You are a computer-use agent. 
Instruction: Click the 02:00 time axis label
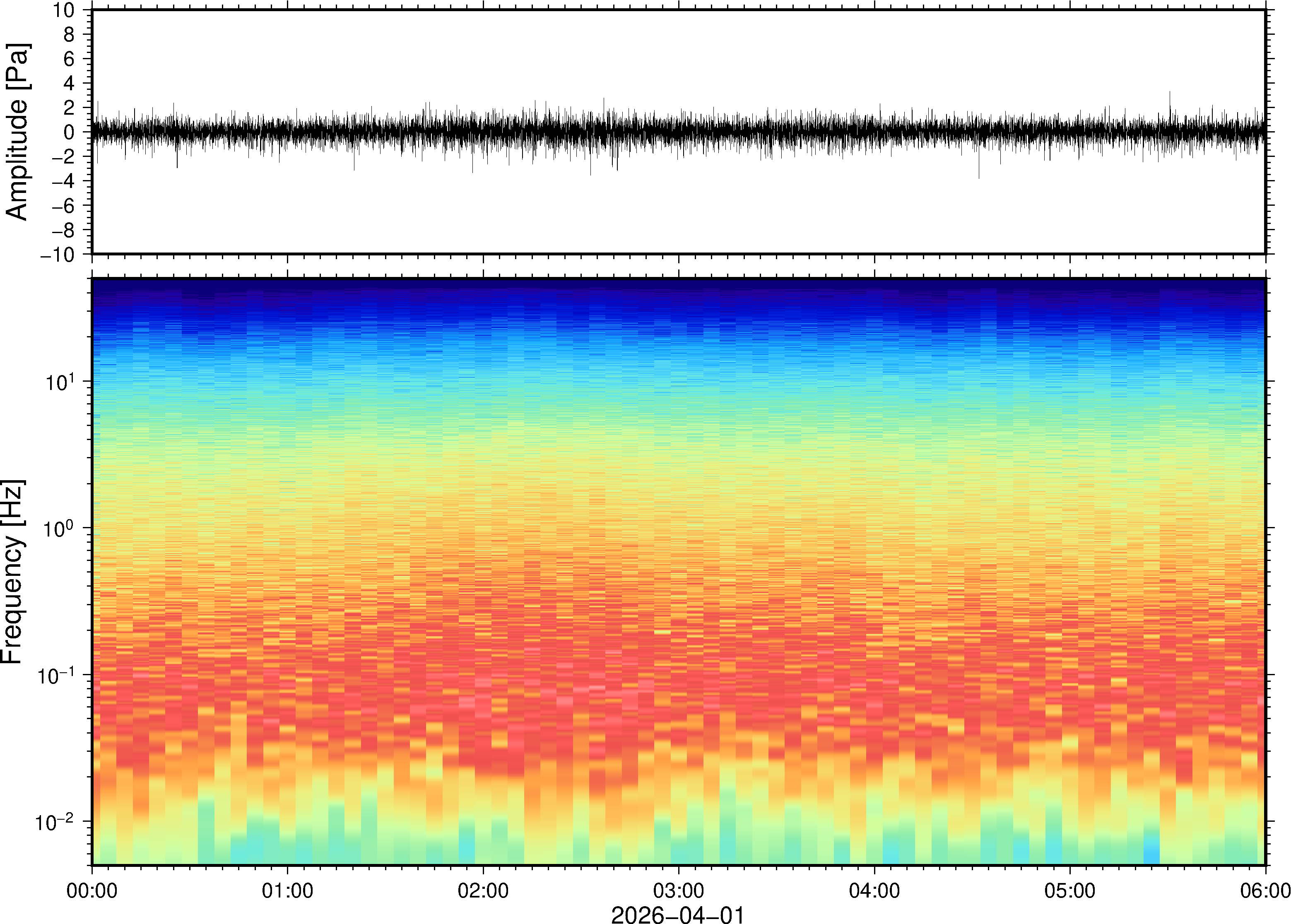coord(483,890)
